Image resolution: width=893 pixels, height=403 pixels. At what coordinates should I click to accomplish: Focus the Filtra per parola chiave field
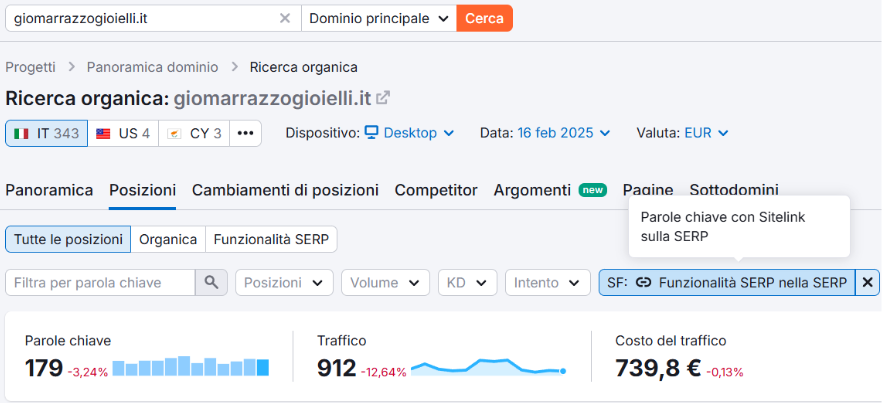(x=100, y=283)
